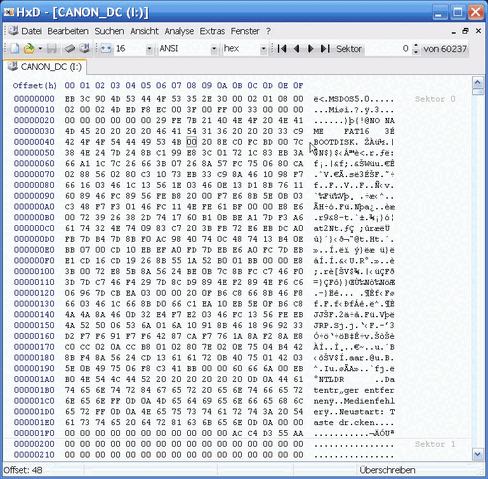Click the Open disk toolbar icon

pos(84,49)
